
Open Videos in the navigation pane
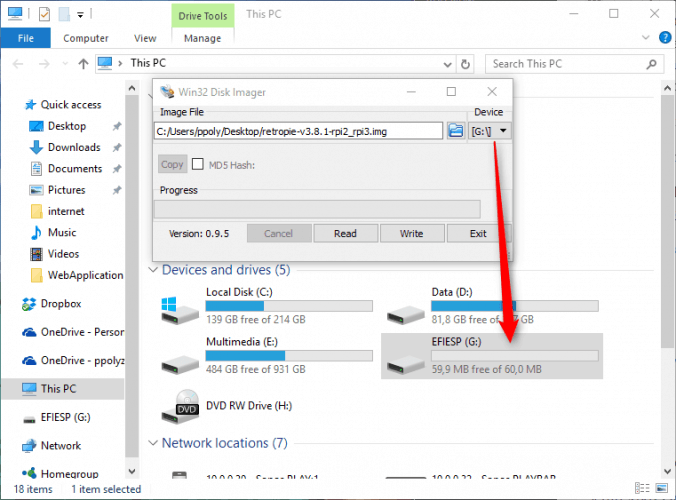tap(63, 254)
